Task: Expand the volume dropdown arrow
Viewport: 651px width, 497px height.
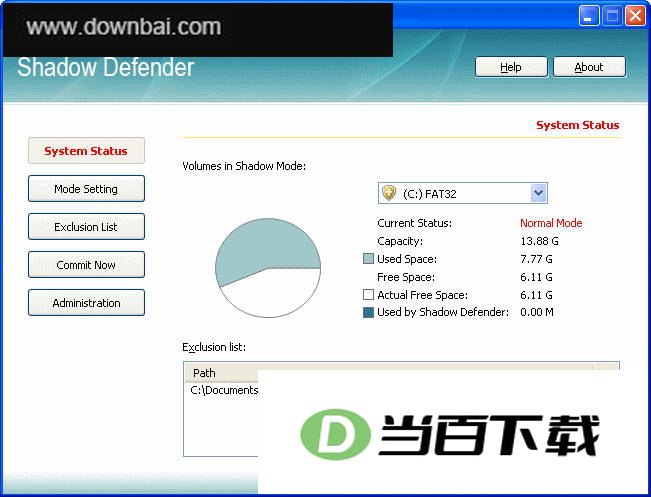Action: [x=538, y=193]
